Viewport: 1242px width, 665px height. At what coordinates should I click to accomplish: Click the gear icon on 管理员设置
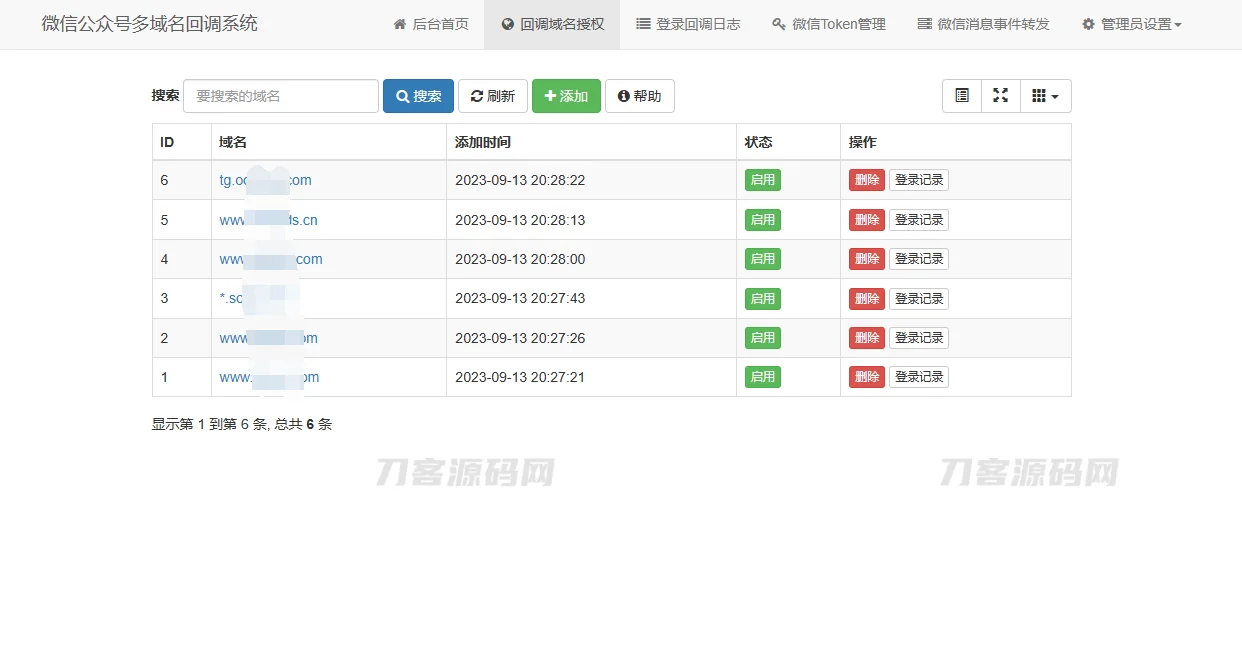(x=1088, y=25)
